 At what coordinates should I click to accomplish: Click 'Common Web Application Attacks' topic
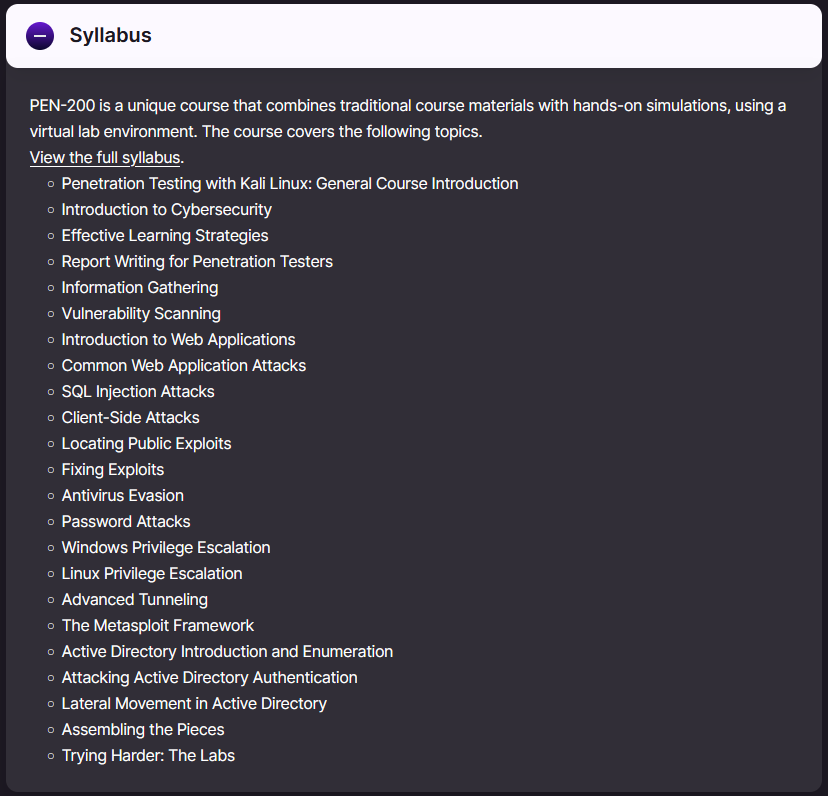(184, 366)
